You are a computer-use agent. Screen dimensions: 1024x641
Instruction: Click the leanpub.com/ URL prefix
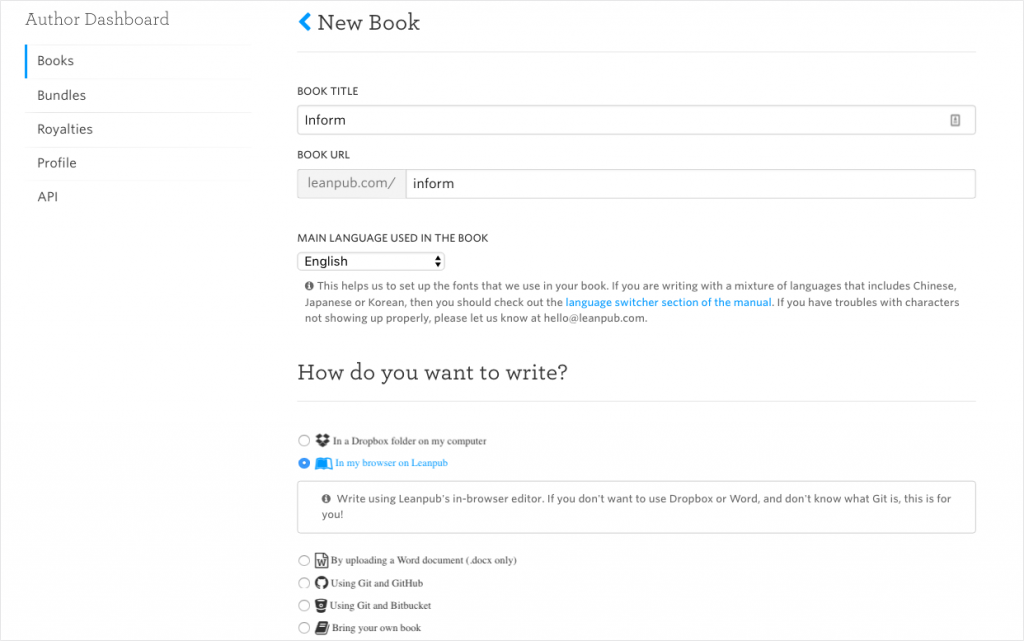351,183
